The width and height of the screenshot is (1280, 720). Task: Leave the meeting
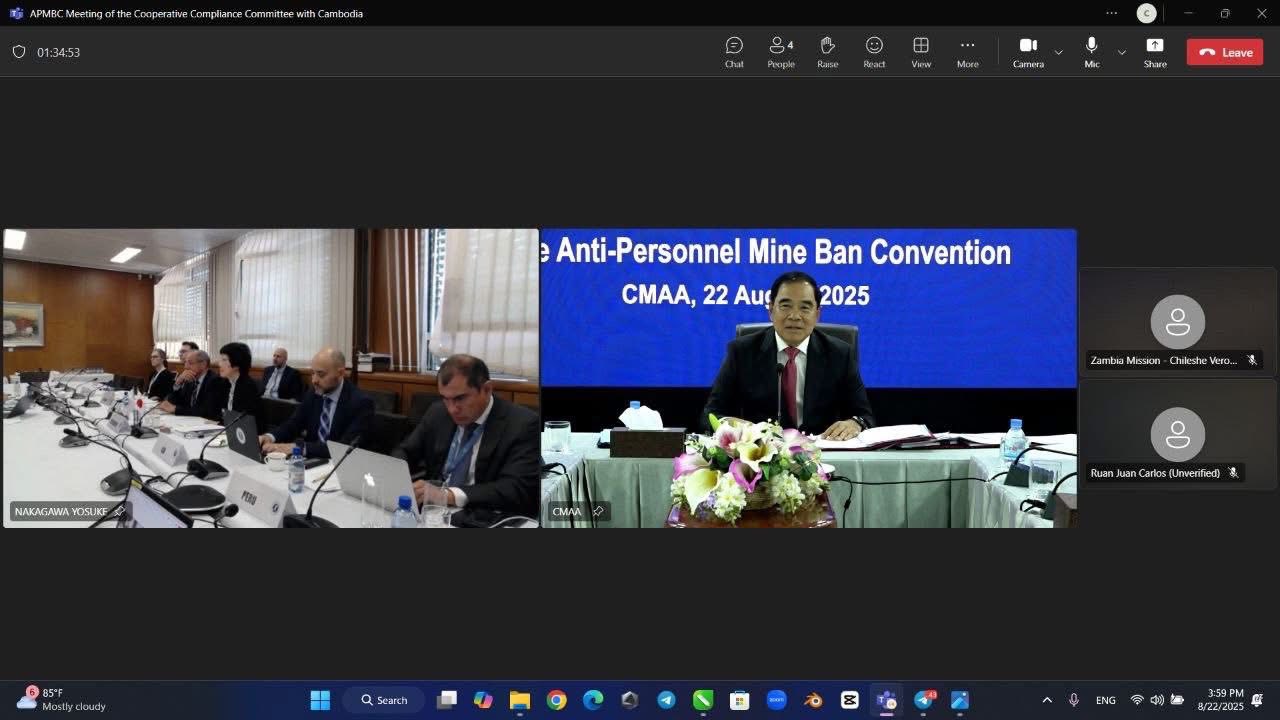point(1224,53)
